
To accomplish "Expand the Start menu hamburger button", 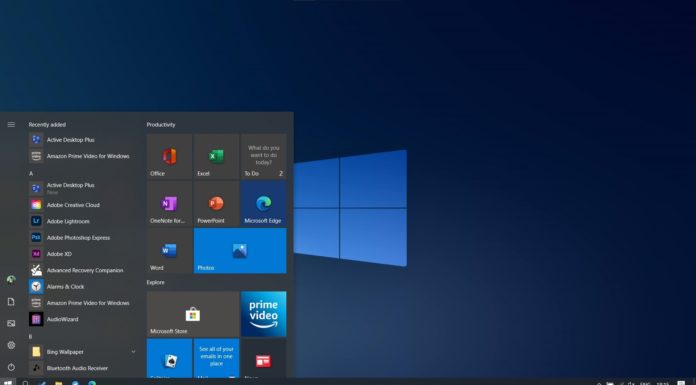I will tap(11, 125).
